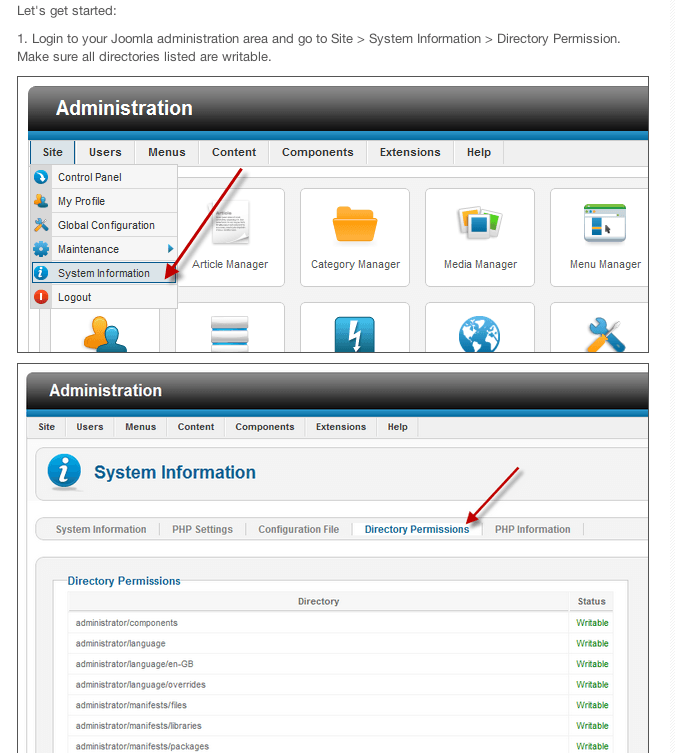Switch to the PHP Information tab
675x753 pixels.
532,529
